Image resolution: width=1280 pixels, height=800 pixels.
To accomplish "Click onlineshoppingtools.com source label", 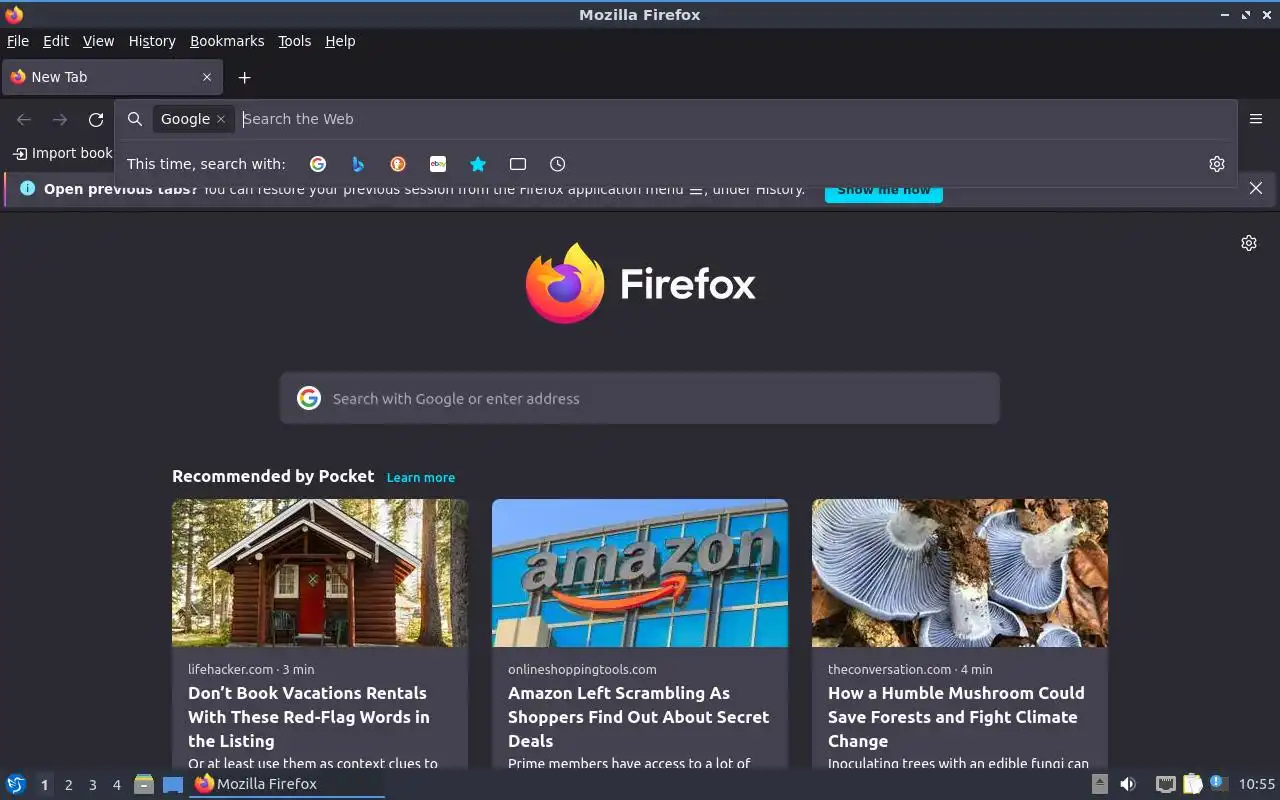I will point(582,669).
